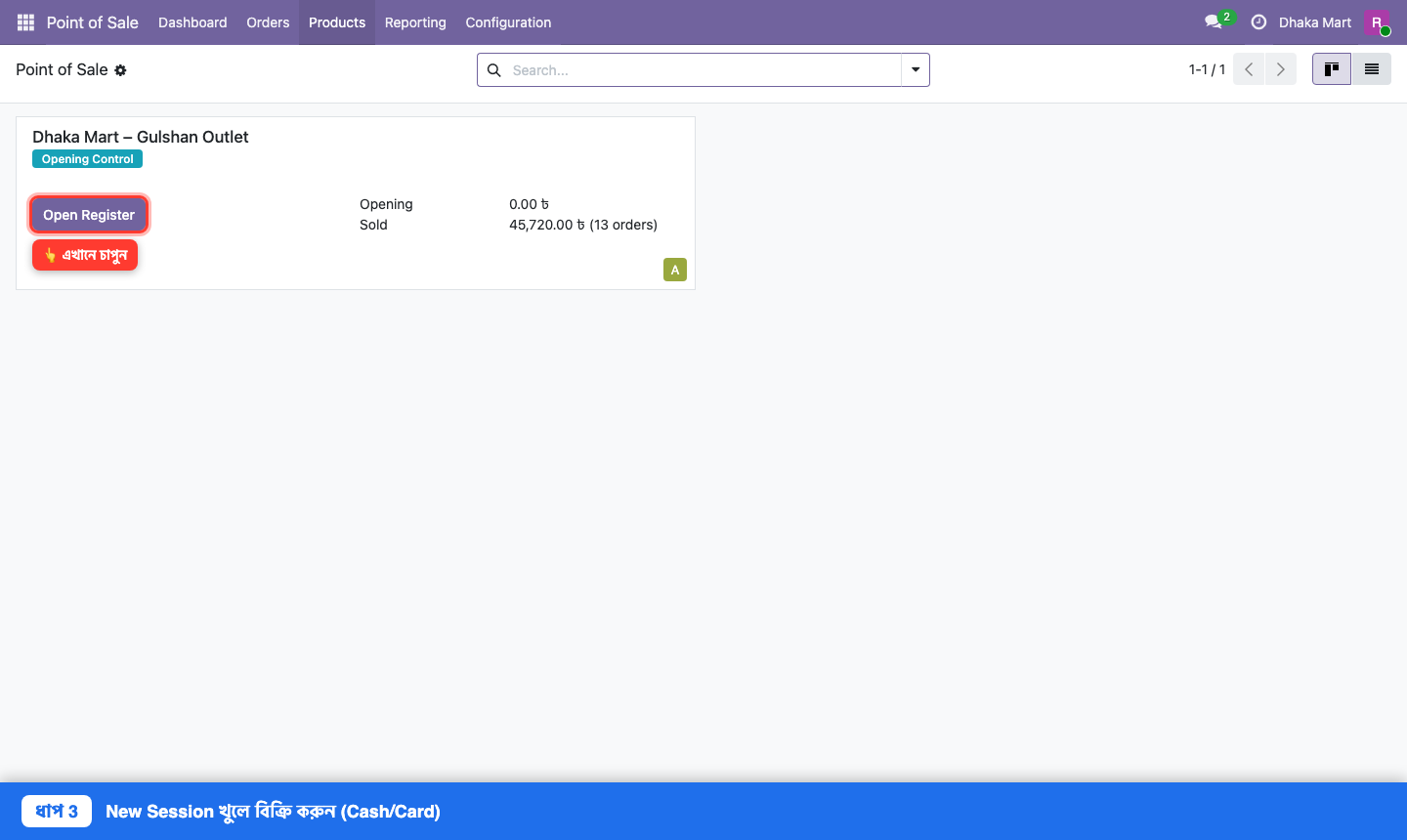The width and height of the screenshot is (1407, 840).
Task: Open the Reporting menu
Action: coord(415,22)
